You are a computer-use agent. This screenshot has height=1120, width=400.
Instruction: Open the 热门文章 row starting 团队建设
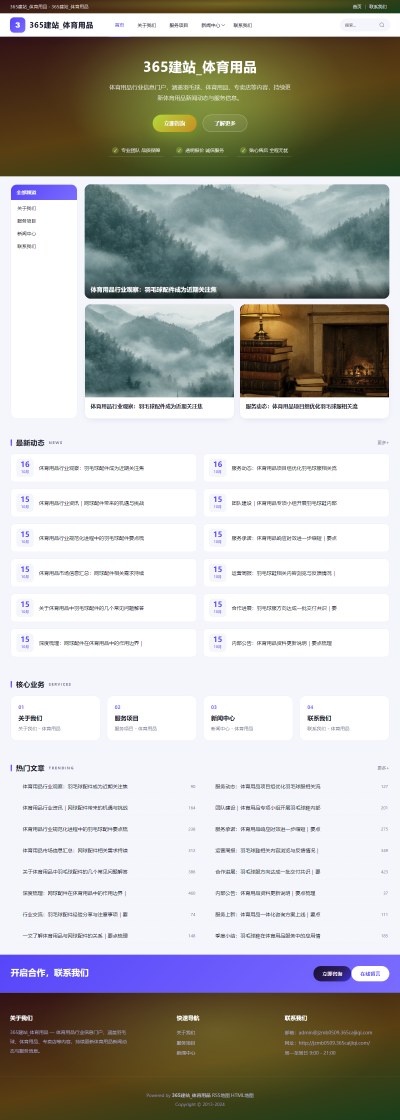click(x=296, y=808)
